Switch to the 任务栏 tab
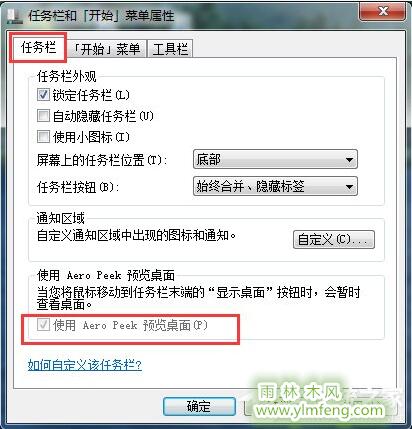The height and width of the screenshot is (429, 412). [x=39, y=48]
